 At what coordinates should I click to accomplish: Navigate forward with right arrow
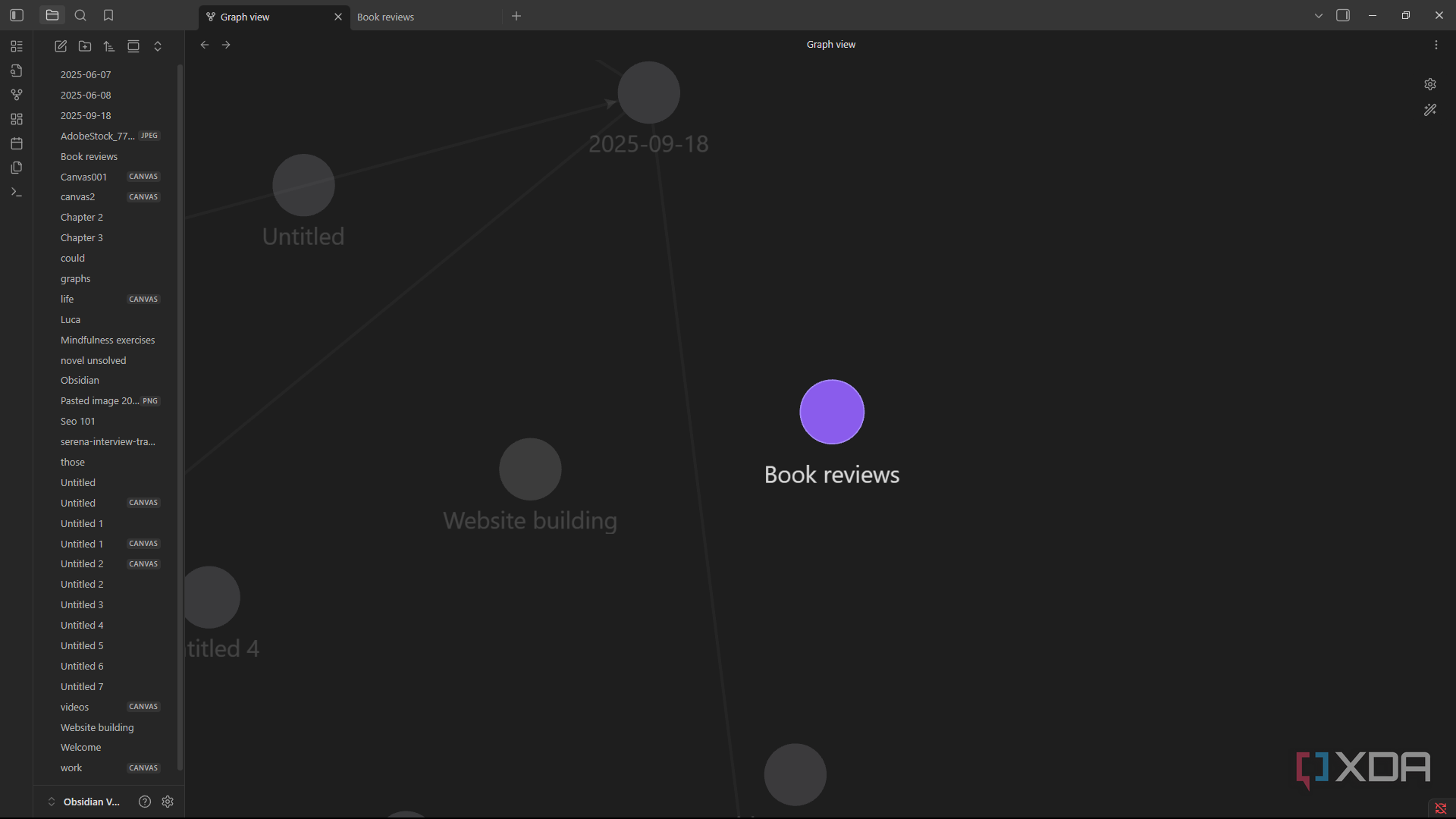tap(226, 45)
